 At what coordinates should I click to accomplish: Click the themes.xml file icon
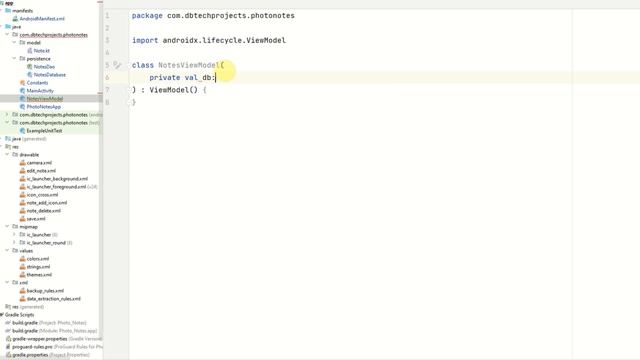(22, 275)
